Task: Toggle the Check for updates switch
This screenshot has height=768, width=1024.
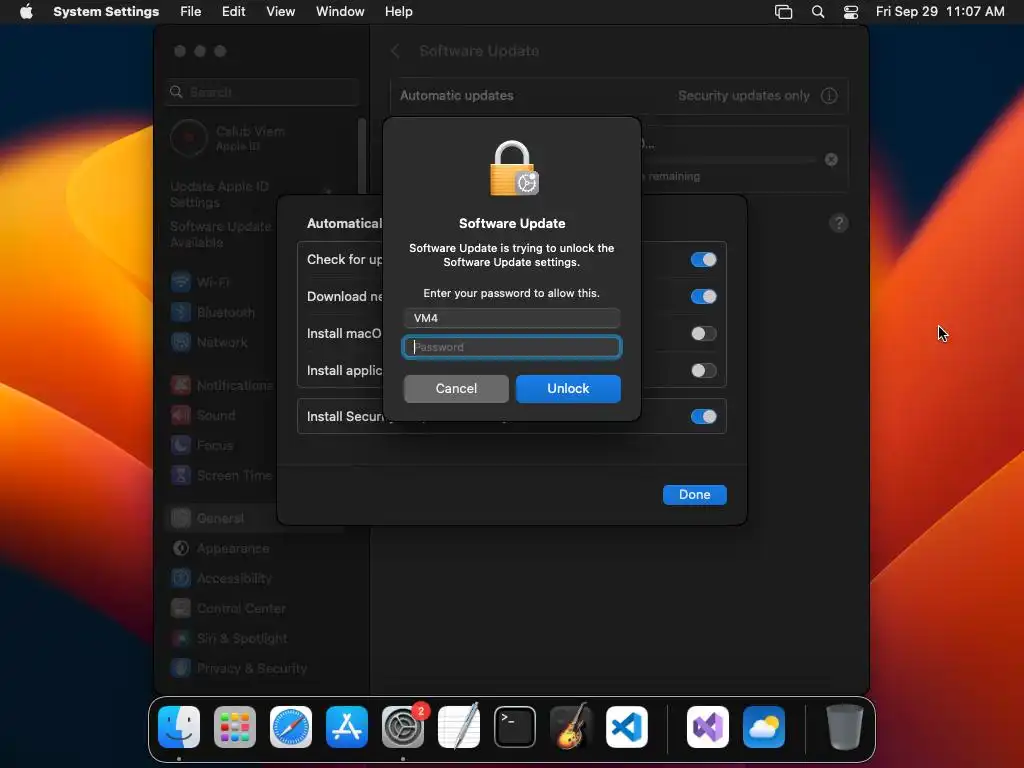Action: point(703,259)
